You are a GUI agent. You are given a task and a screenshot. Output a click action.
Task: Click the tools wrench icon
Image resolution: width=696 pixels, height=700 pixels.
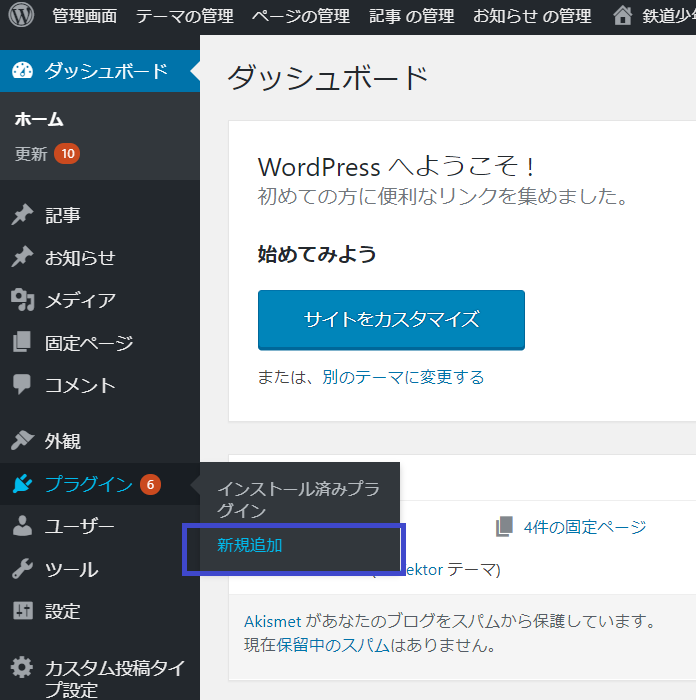point(22,568)
